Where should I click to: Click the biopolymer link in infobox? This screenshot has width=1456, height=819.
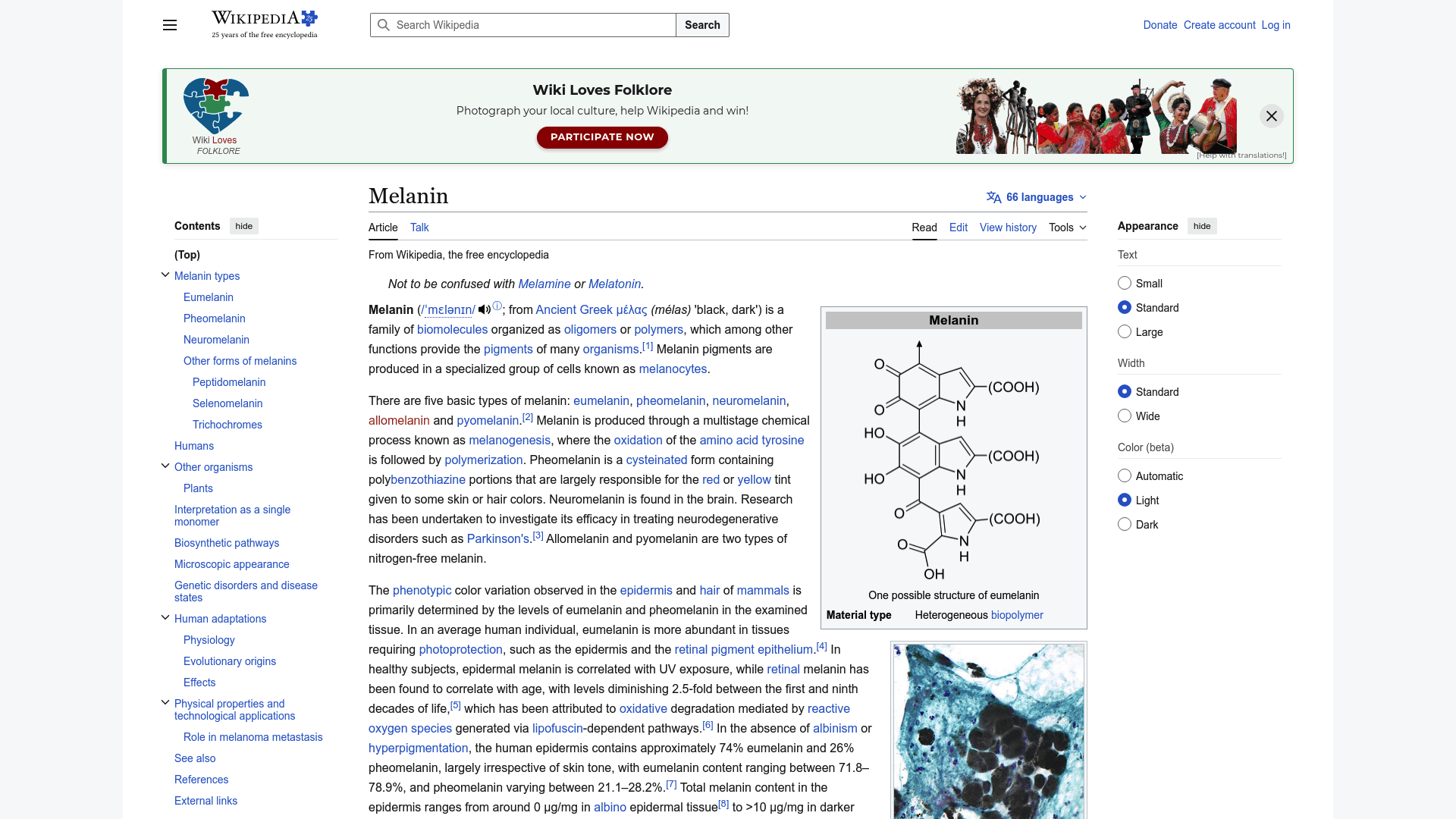tap(1017, 615)
